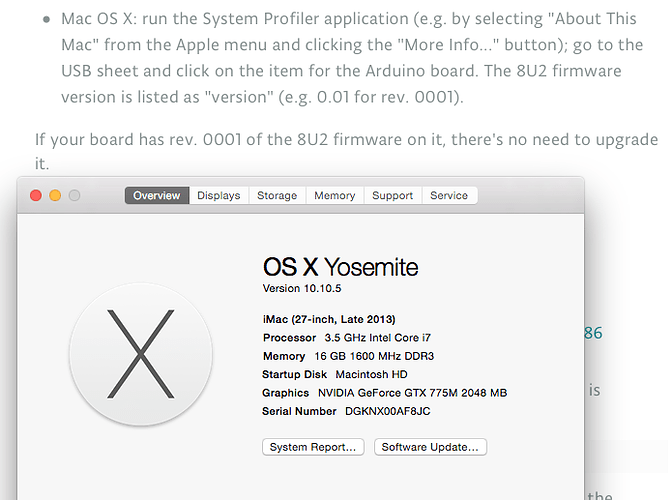Click the serial number DGKNX00AF8JC
The image size is (672, 500).
pos(388,411)
